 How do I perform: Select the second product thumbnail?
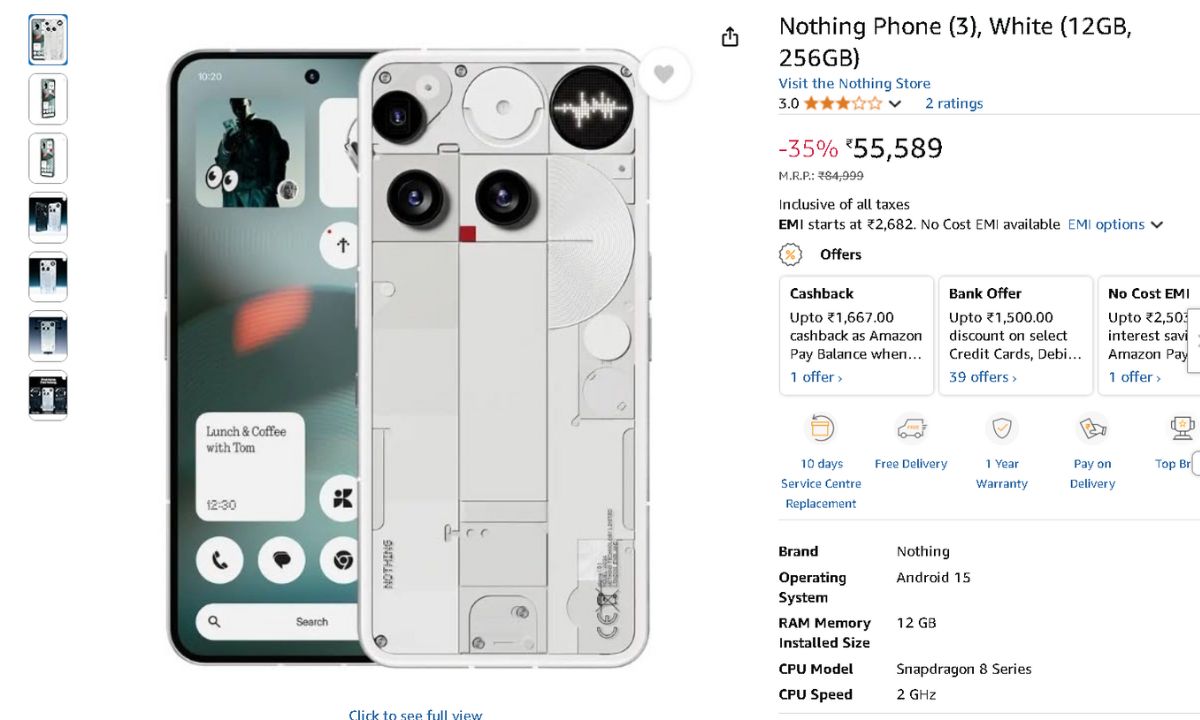point(48,99)
